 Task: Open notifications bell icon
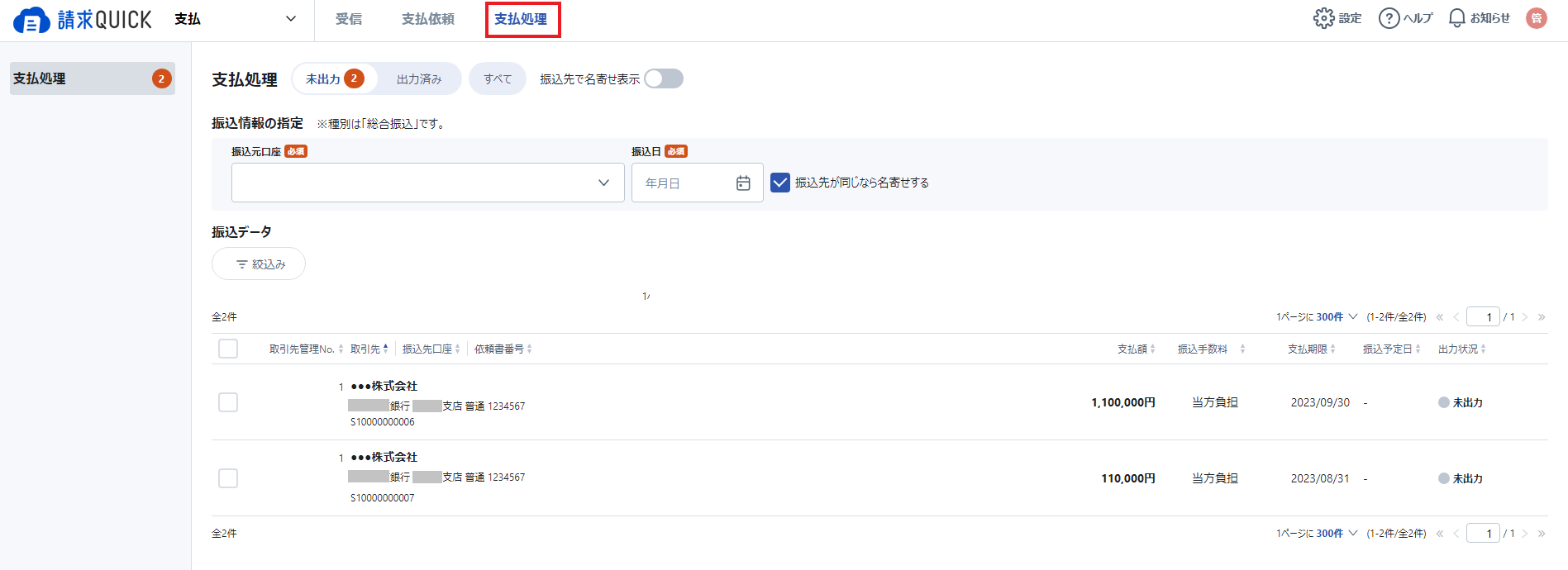click(x=1457, y=18)
